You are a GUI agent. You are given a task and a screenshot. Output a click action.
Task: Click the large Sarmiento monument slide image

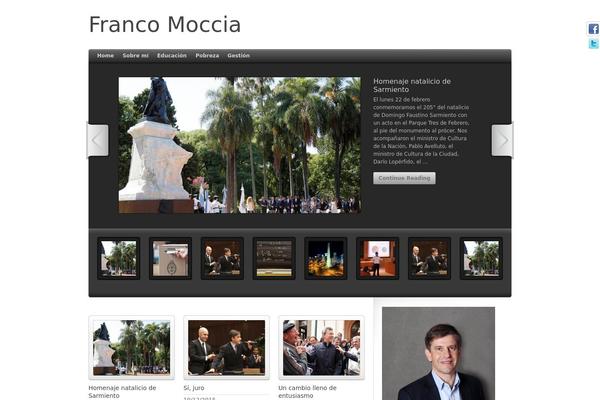coord(240,145)
